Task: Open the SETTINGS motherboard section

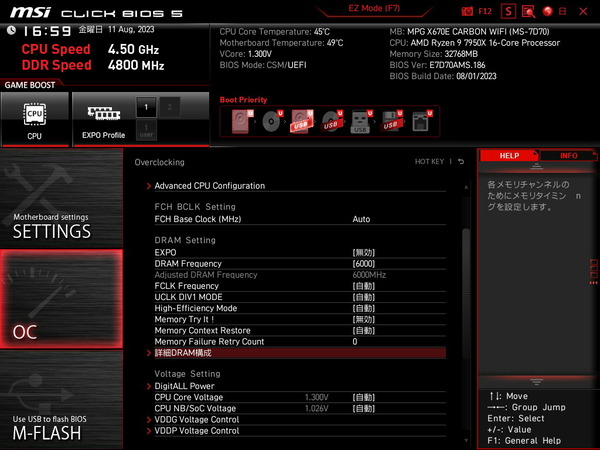Action: 61,198
